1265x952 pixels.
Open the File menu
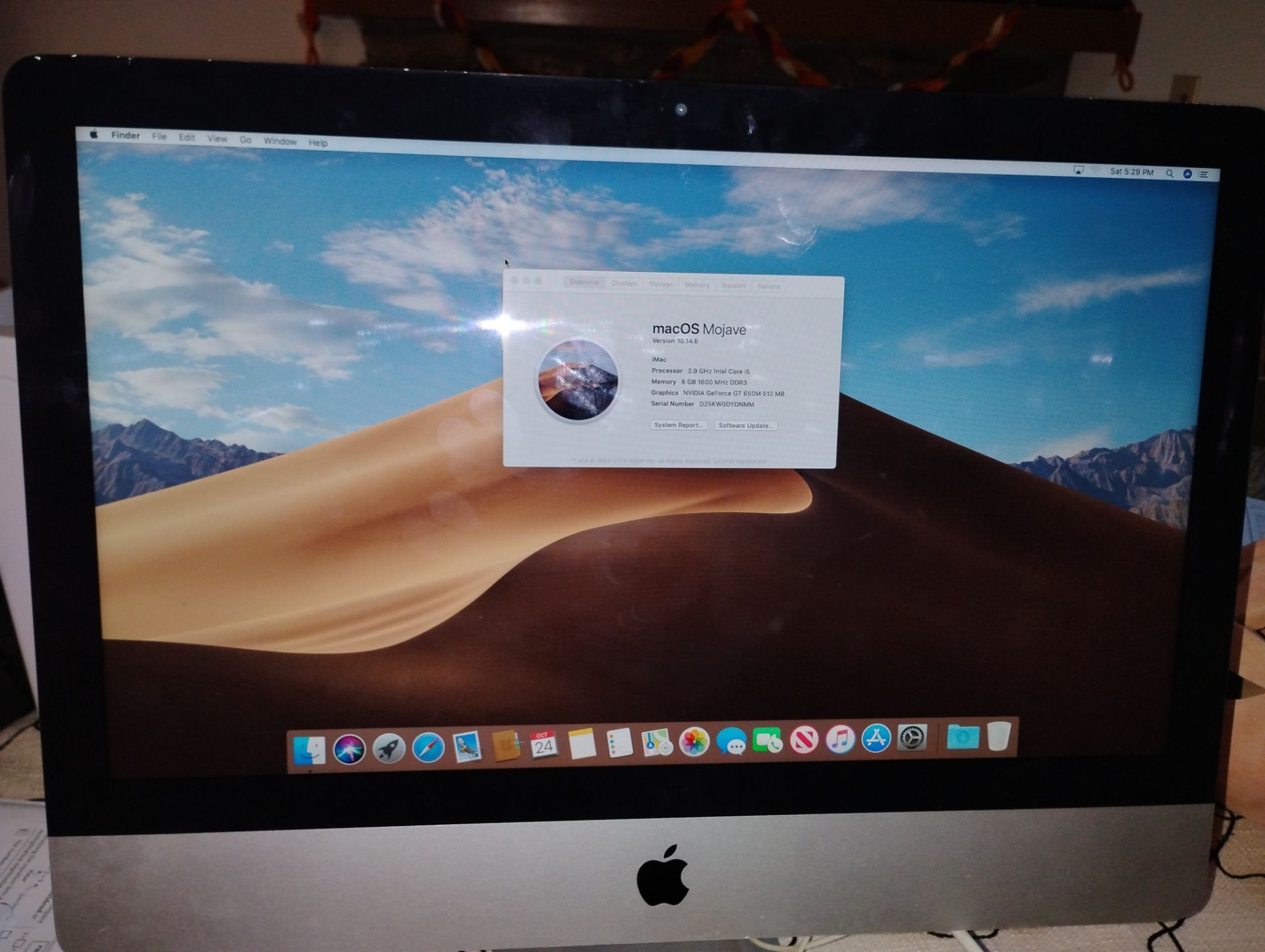click(159, 136)
